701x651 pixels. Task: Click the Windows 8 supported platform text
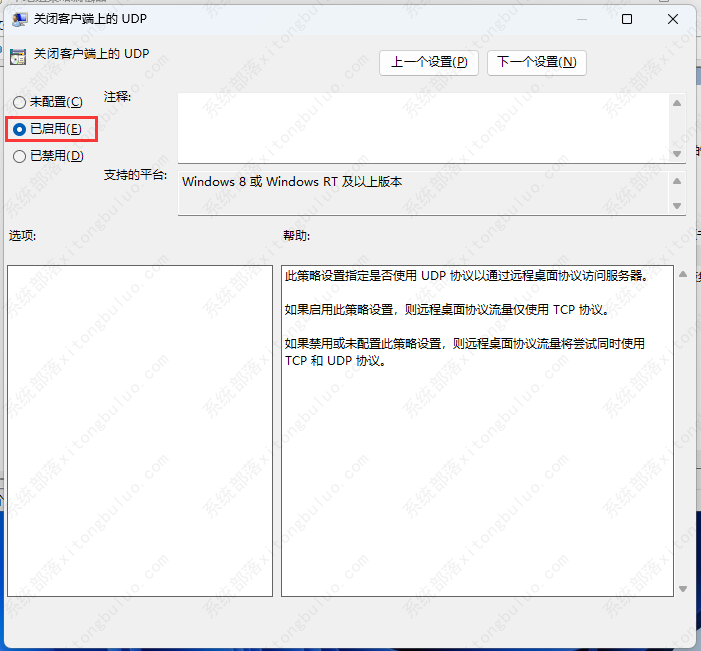pos(293,182)
